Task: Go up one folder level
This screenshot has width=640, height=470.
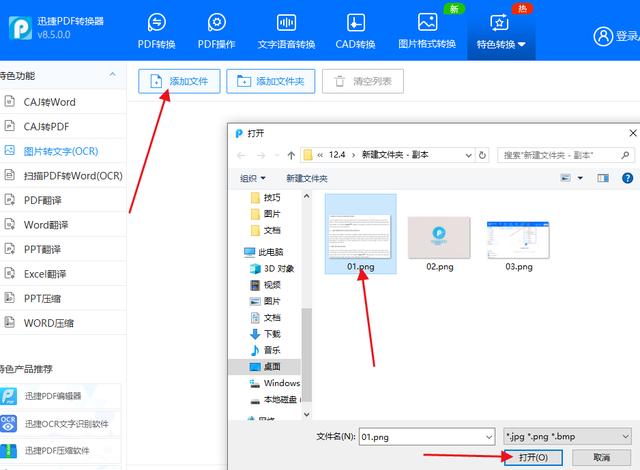Action: click(291, 155)
